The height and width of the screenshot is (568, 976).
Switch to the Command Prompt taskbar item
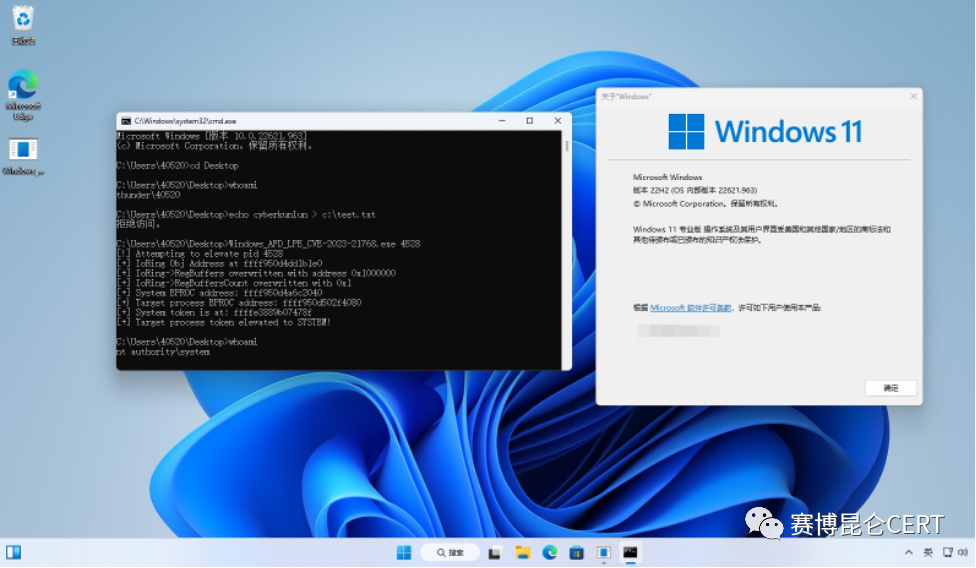coord(631,552)
